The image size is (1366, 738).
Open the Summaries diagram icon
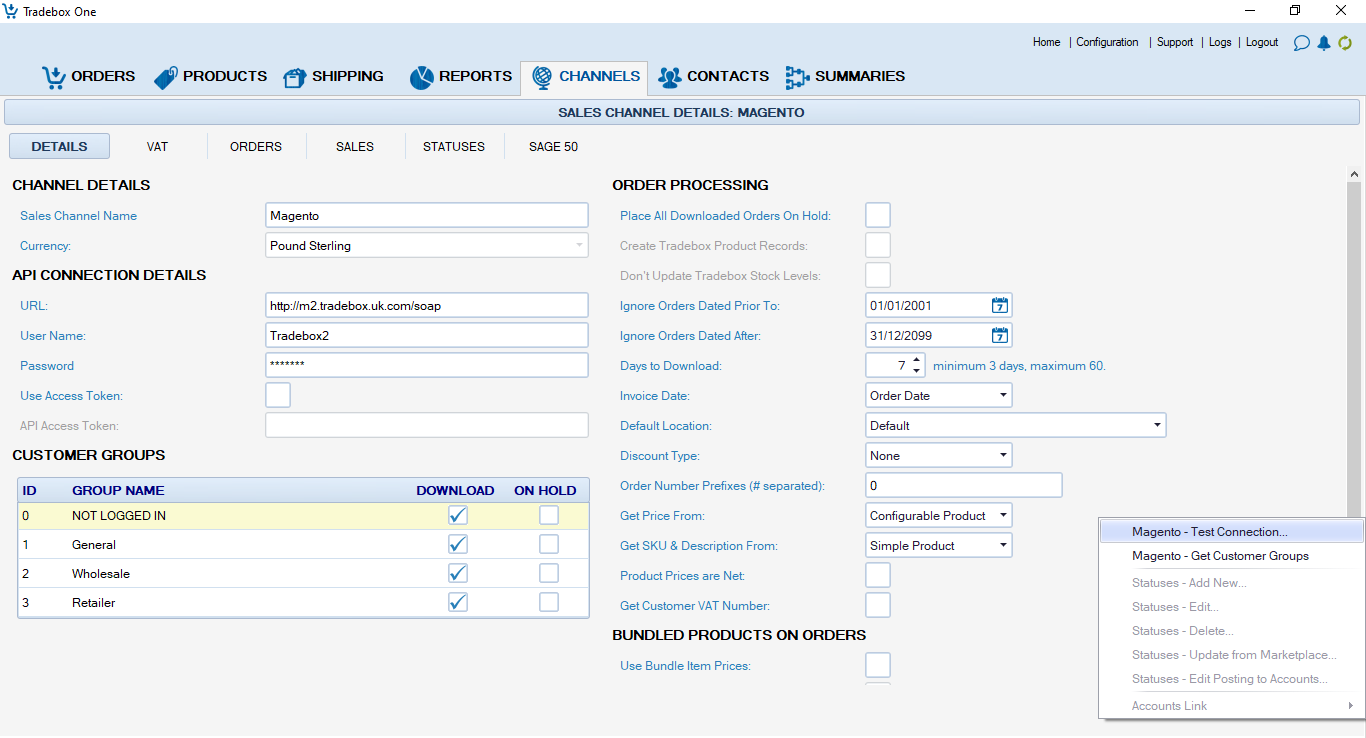click(797, 77)
